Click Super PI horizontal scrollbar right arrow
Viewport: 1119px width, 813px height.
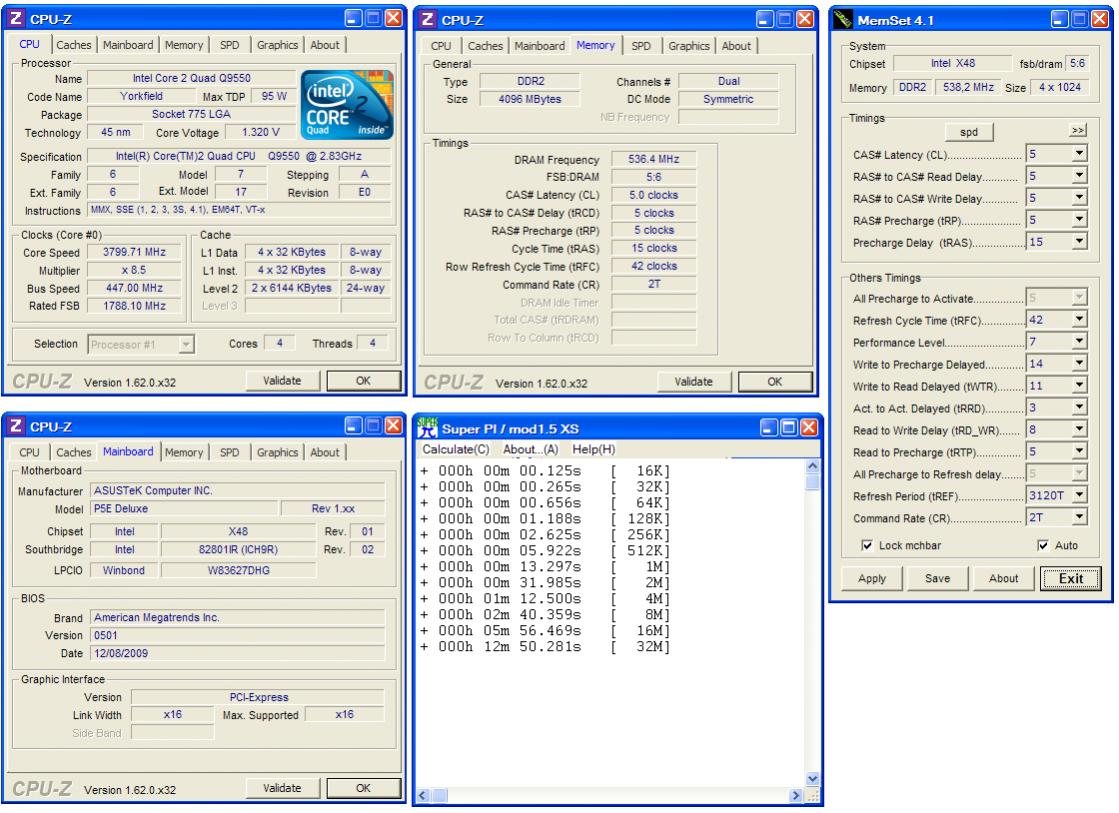[x=796, y=795]
